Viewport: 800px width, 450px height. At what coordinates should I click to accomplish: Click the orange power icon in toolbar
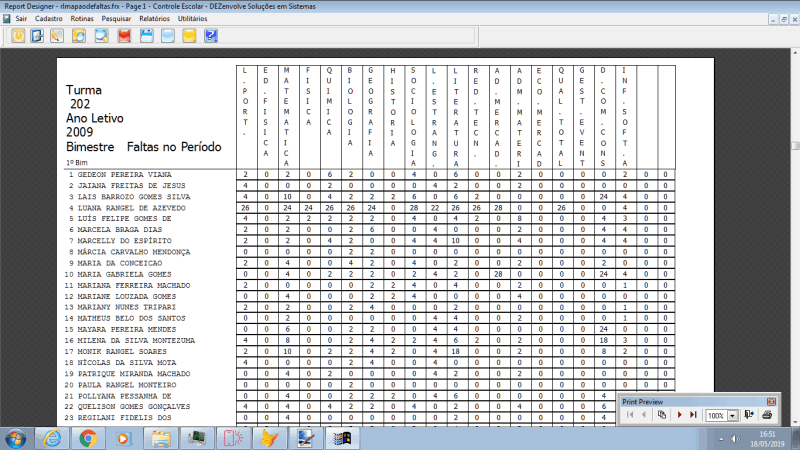[18, 36]
